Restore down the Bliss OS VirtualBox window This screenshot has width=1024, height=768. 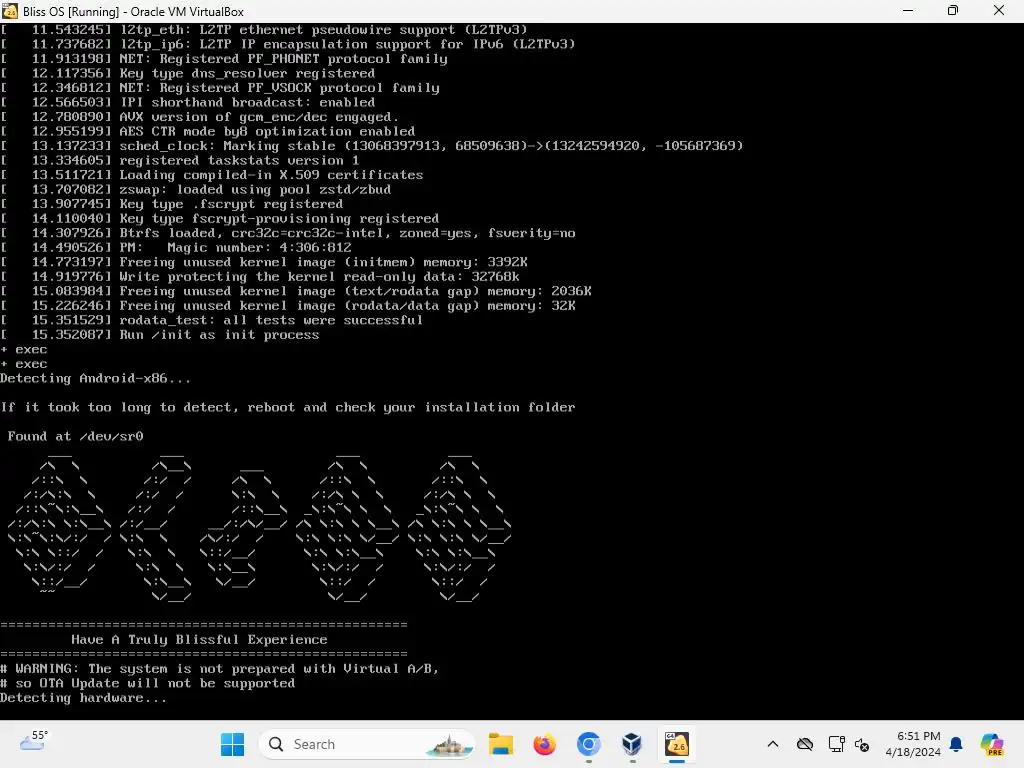[953, 11]
